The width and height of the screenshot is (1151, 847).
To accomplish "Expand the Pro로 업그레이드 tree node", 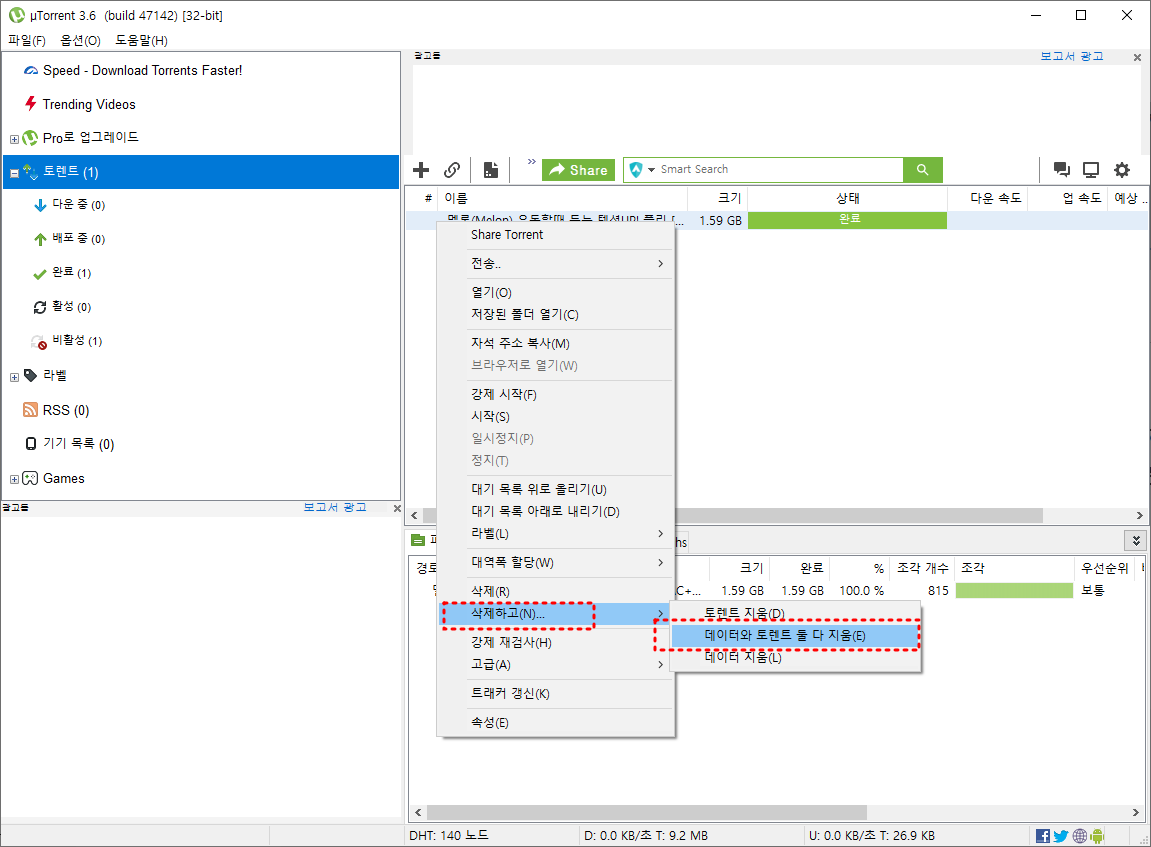I will tap(14, 139).
